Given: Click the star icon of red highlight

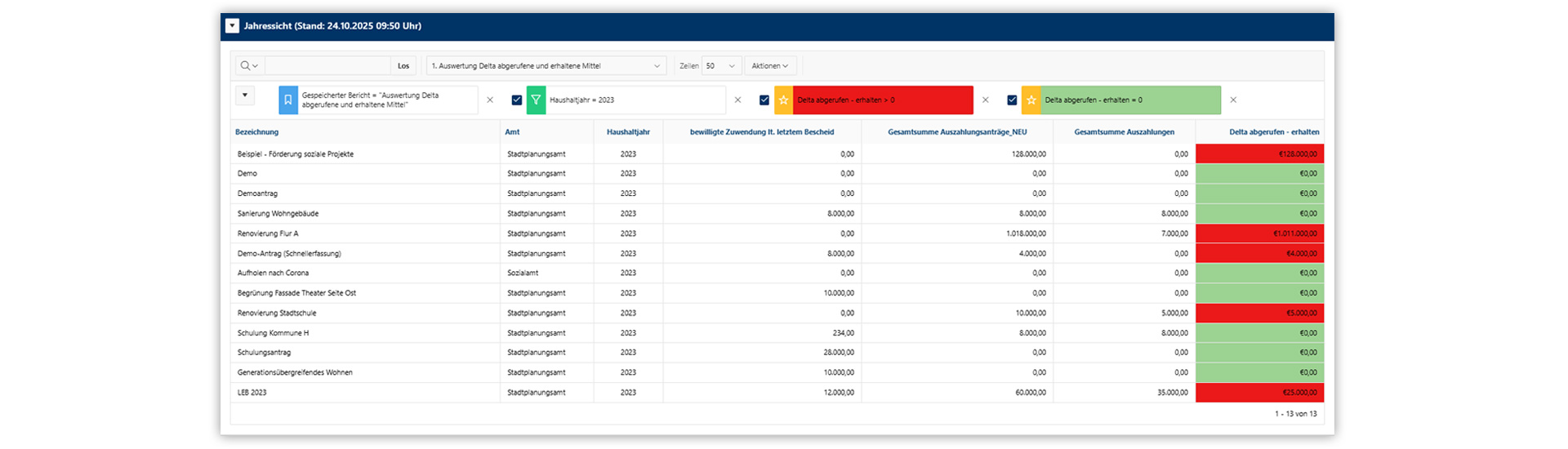Looking at the screenshot, I should coord(783,100).
